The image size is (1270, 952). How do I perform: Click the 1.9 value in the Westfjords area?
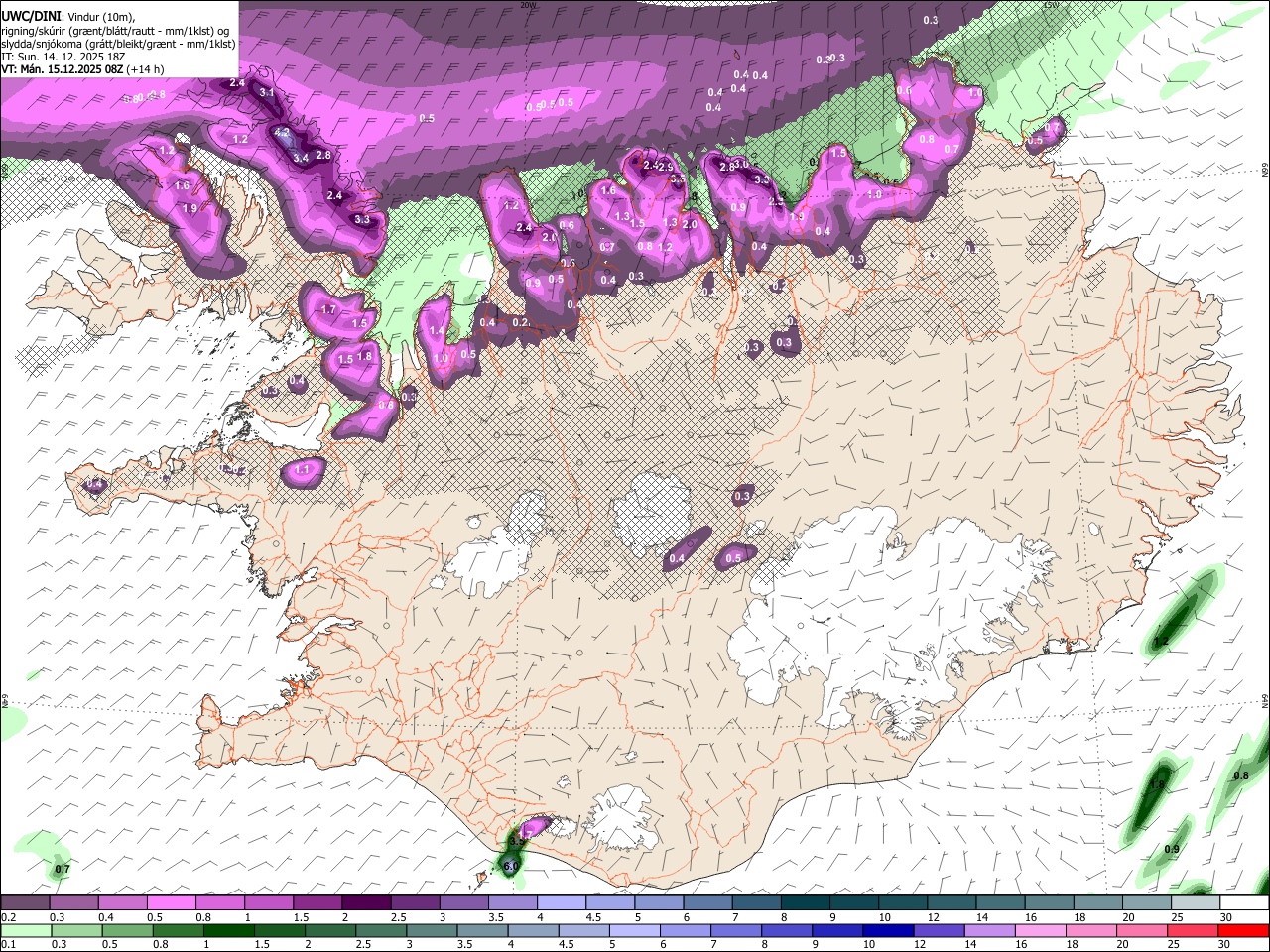coord(190,208)
